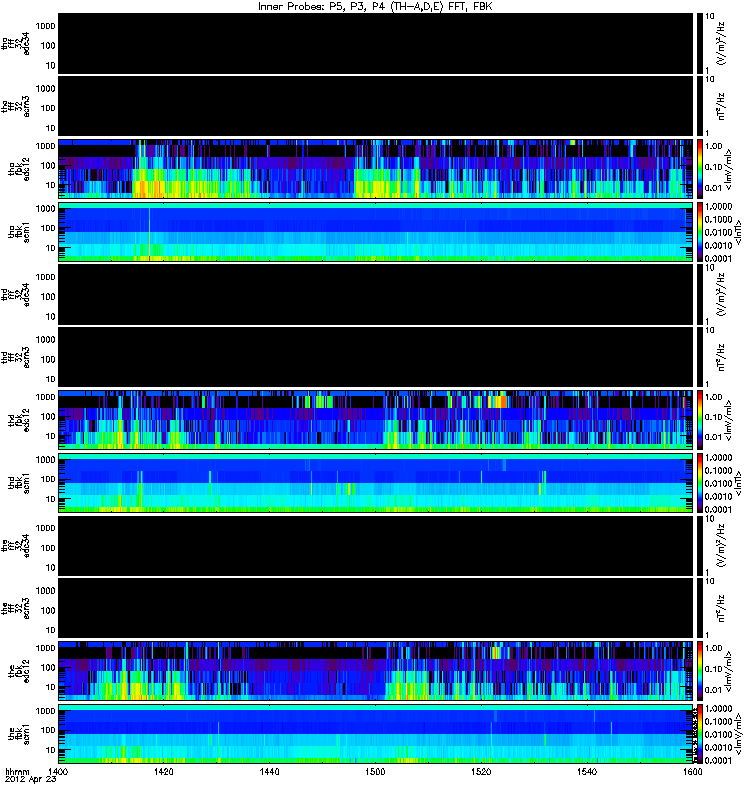This screenshot has width=750, height=800.
Task: Click the tha fbk scm1 rainbow color bar
Action: [x=699, y=232]
